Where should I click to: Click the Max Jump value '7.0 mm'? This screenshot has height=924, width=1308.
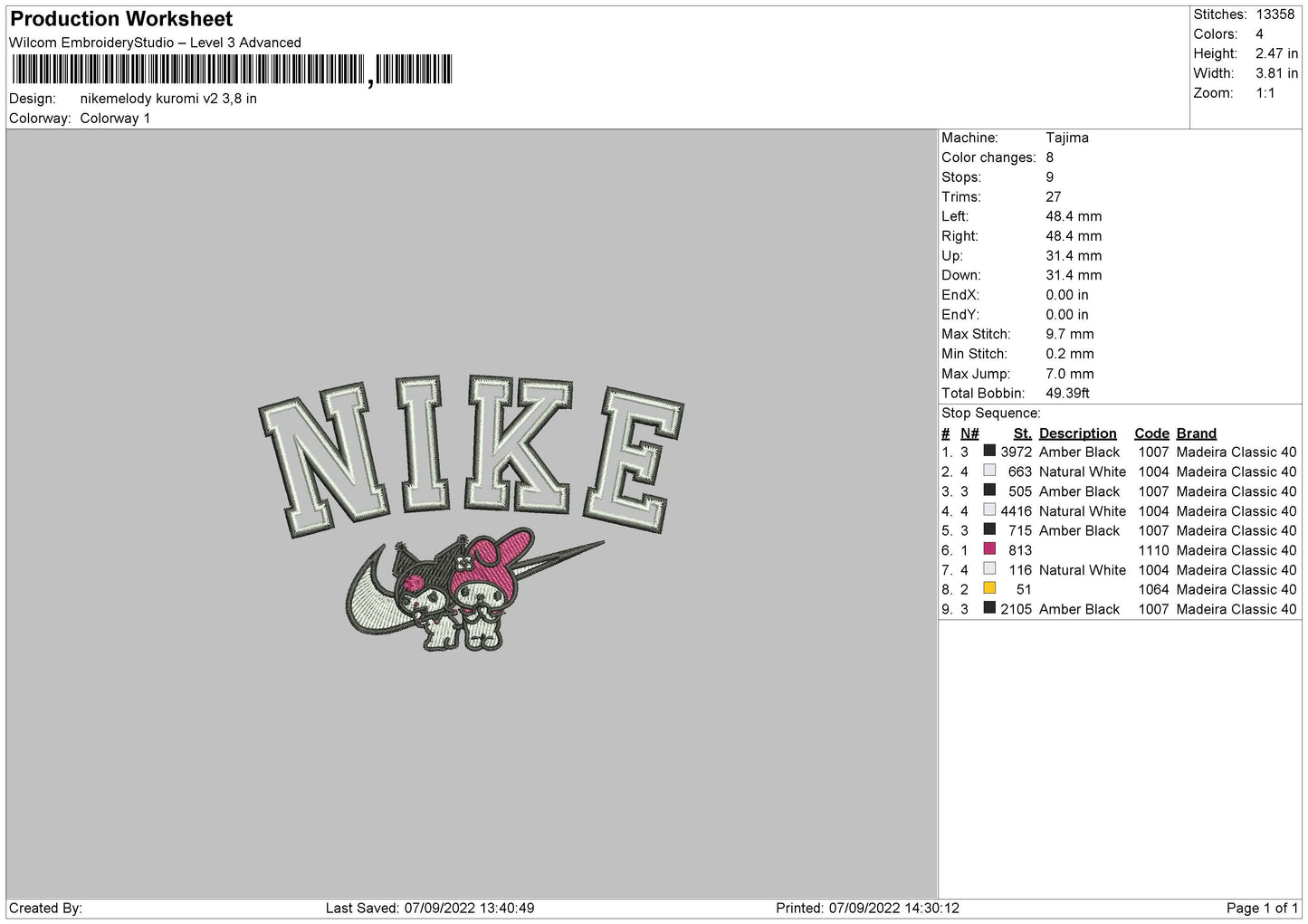point(1070,374)
